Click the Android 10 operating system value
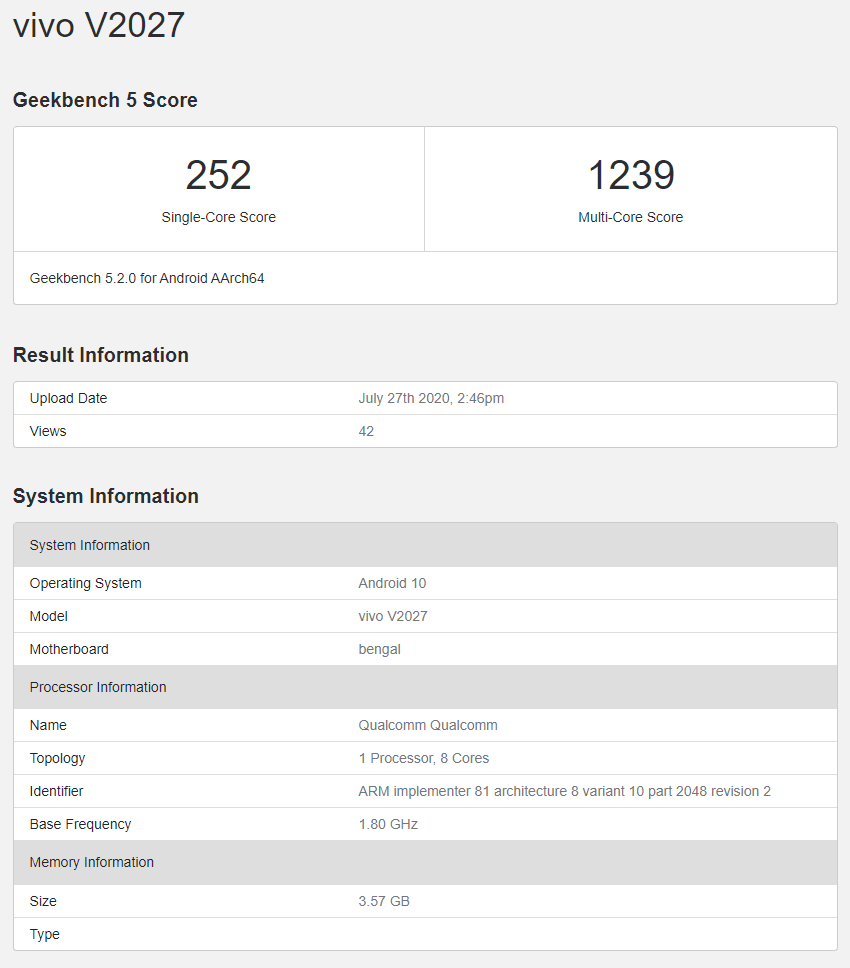Screen dimensions: 850x968 (x=392, y=583)
